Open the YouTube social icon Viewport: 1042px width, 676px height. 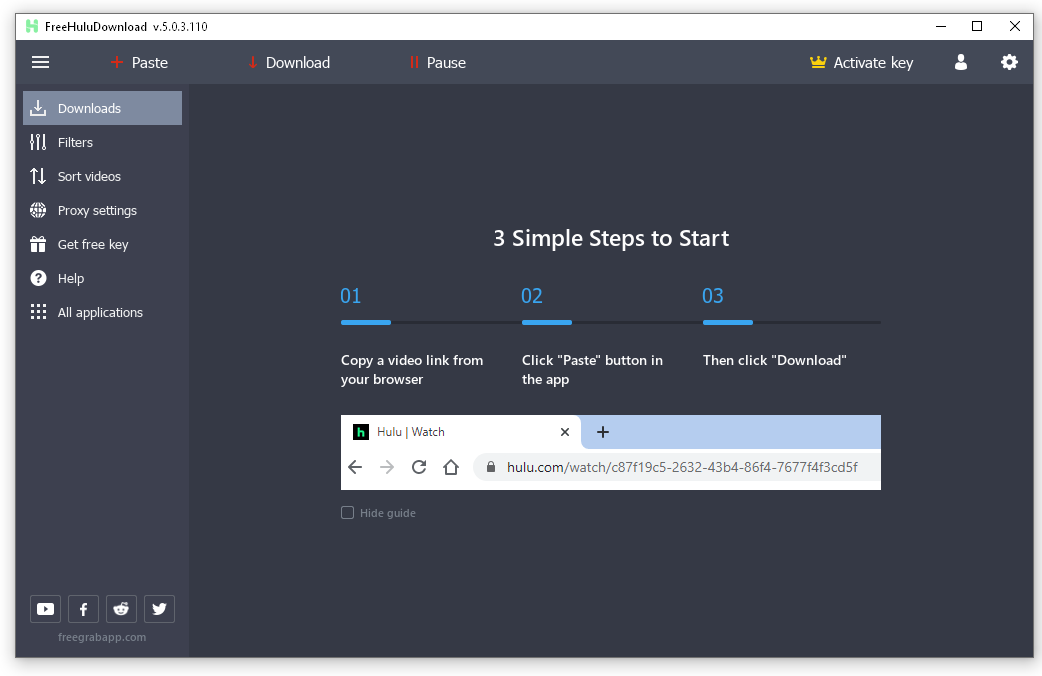(45, 609)
